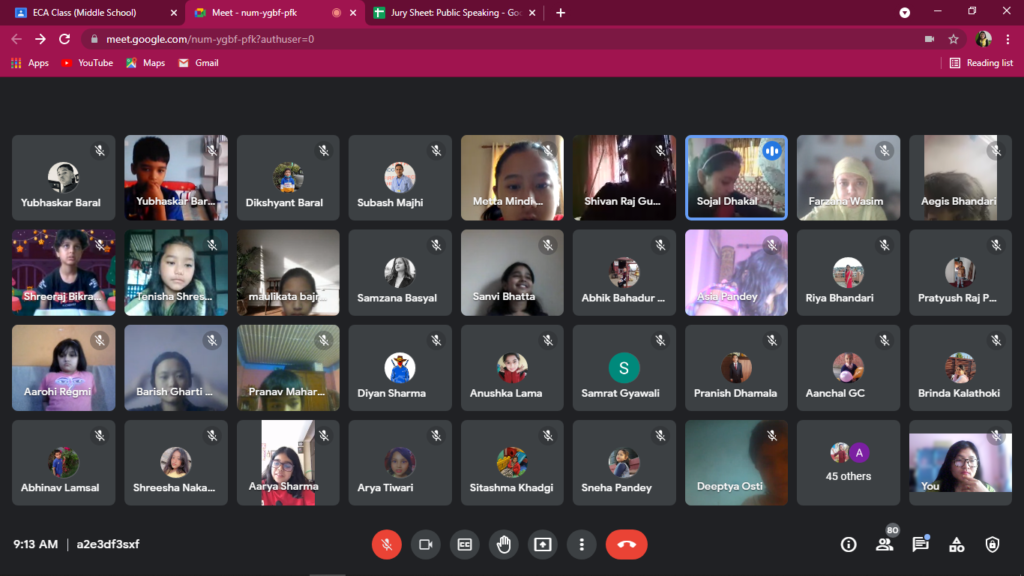Image resolution: width=1024 pixels, height=576 pixels.
Task: Open the meeting details info panel
Action: pyautogui.click(x=848, y=544)
